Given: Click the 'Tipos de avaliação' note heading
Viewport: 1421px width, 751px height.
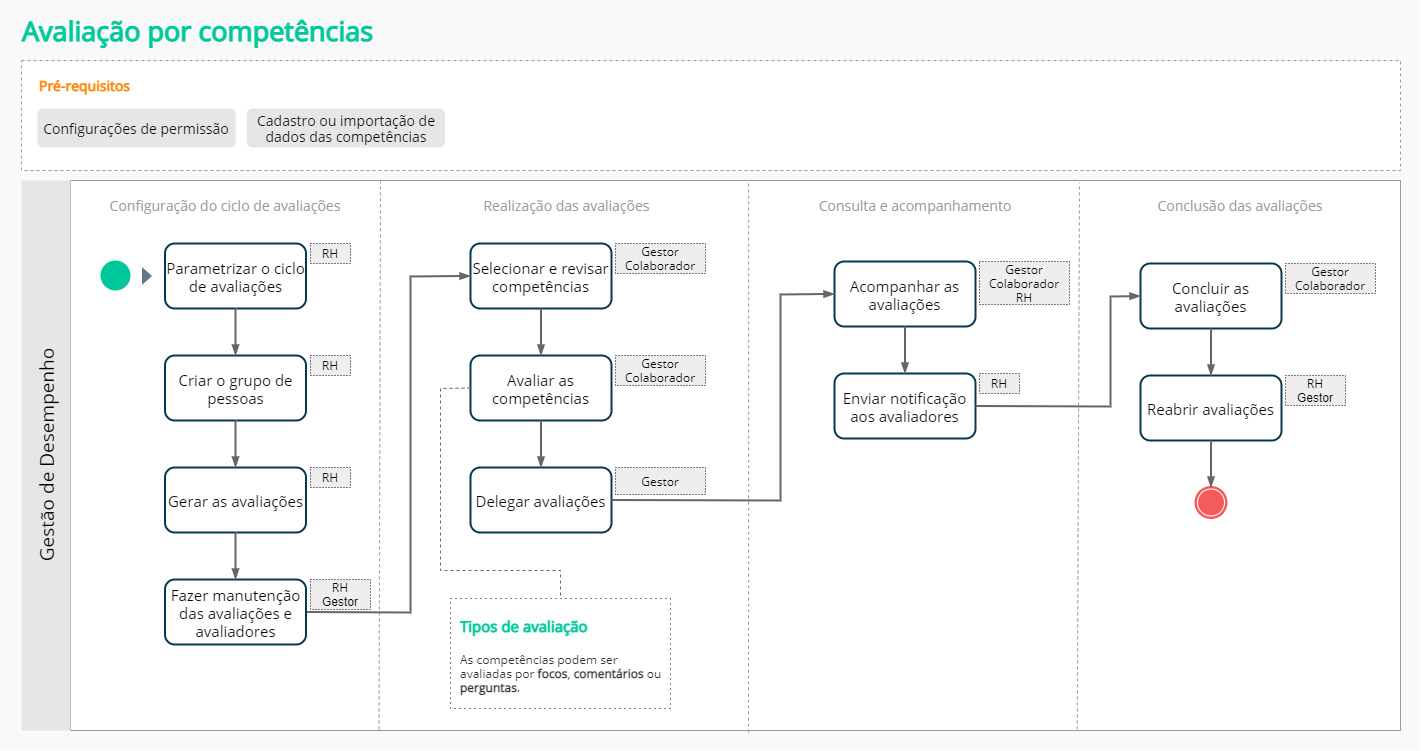Looking at the screenshot, I should pyautogui.click(x=524, y=627).
